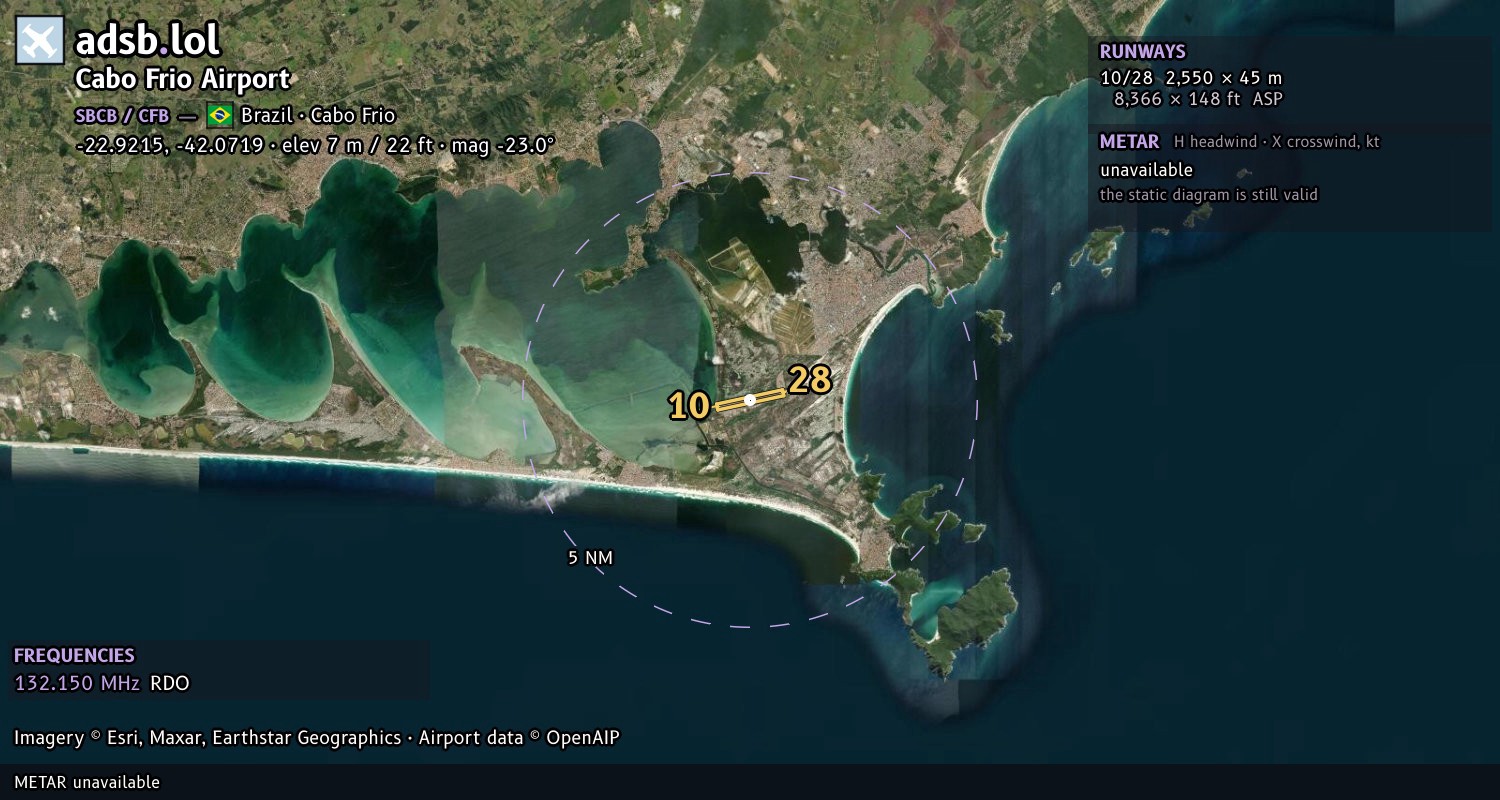Click the 'Brazil · Cabo Frio' location text
Screen dimensions: 1500x800
coord(318,115)
